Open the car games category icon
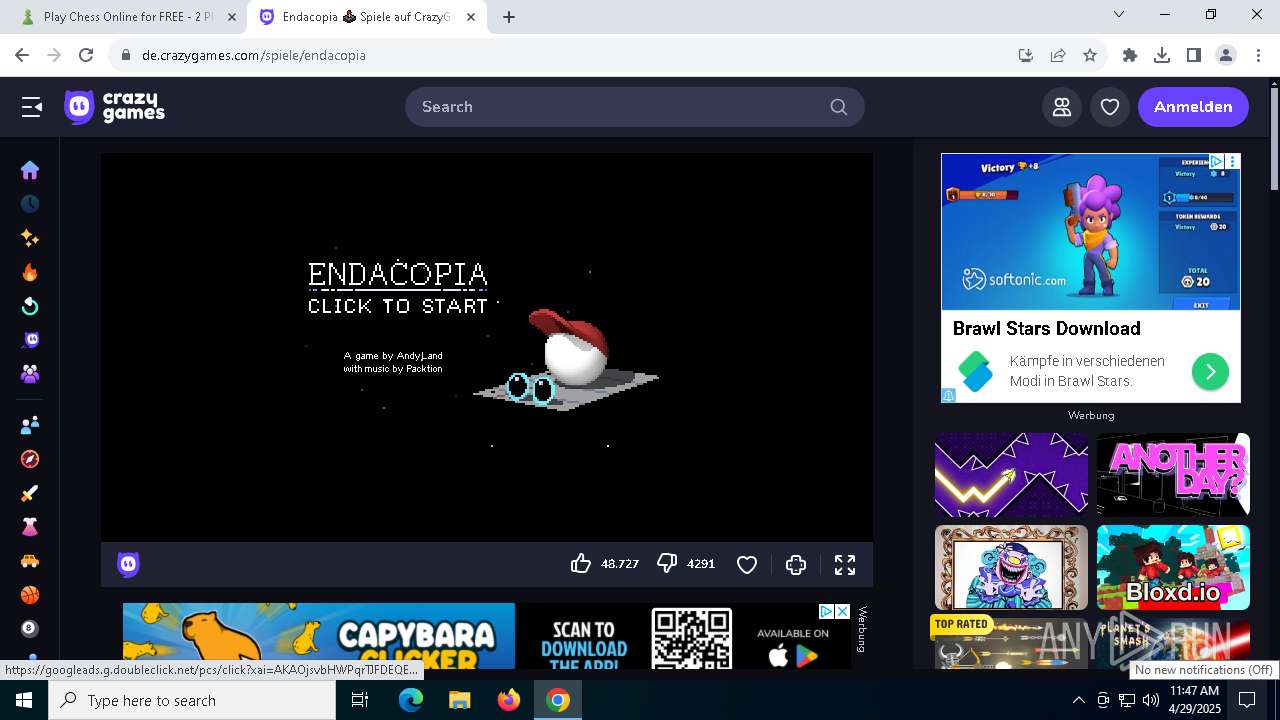 coord(30,561)
